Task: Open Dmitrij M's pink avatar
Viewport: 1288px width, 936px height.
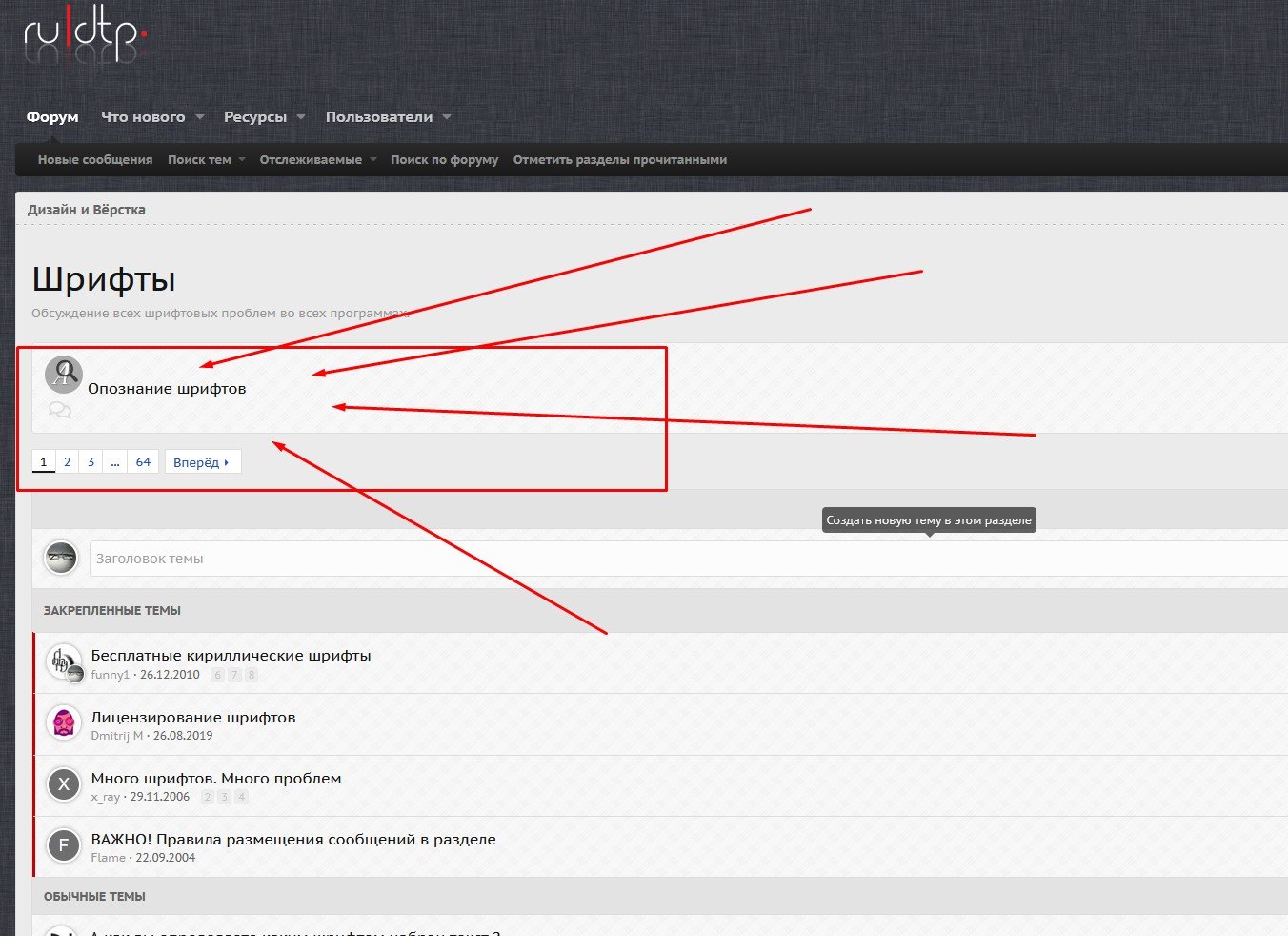Action: pyautogui.click(x=64, y=723)
